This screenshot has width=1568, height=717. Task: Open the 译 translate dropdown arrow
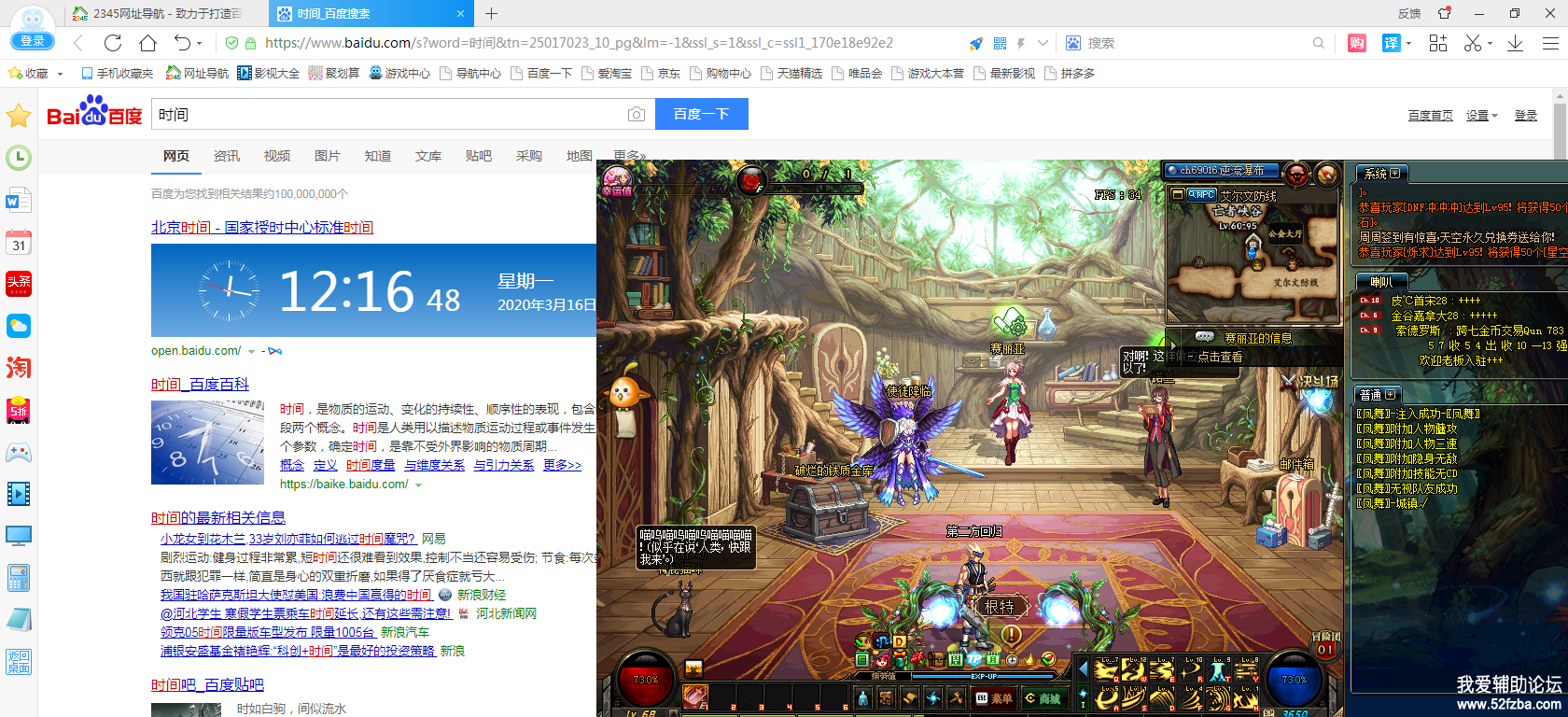click(1408, 43)
